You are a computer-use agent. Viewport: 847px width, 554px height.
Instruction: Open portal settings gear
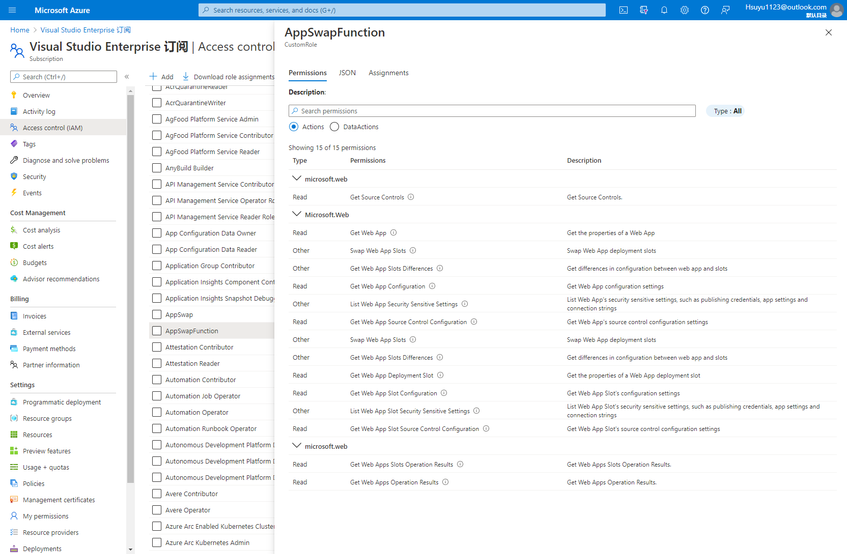684,10
